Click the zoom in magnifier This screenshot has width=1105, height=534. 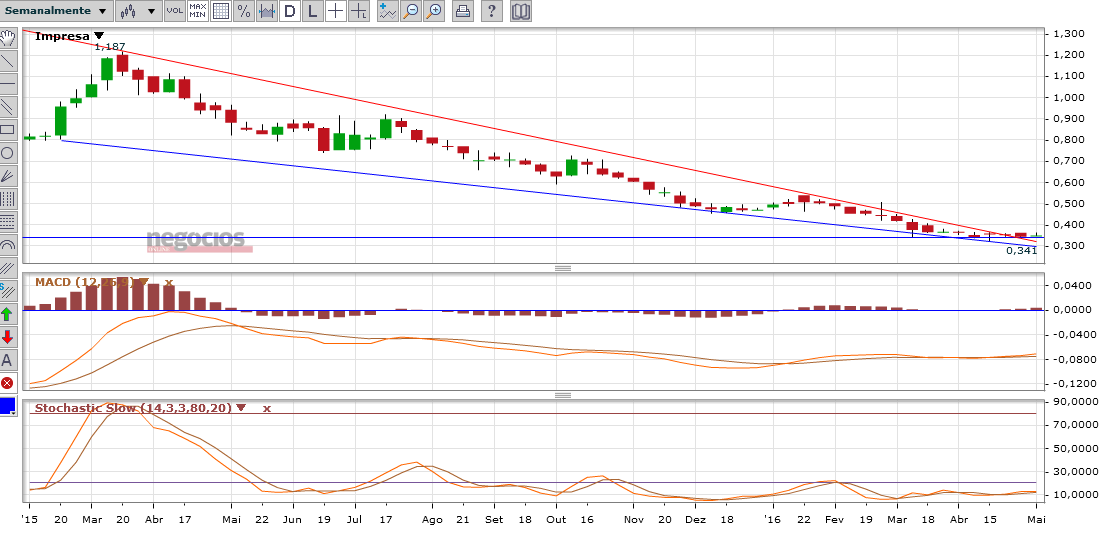pyautogui.click(x=434, y=11)
